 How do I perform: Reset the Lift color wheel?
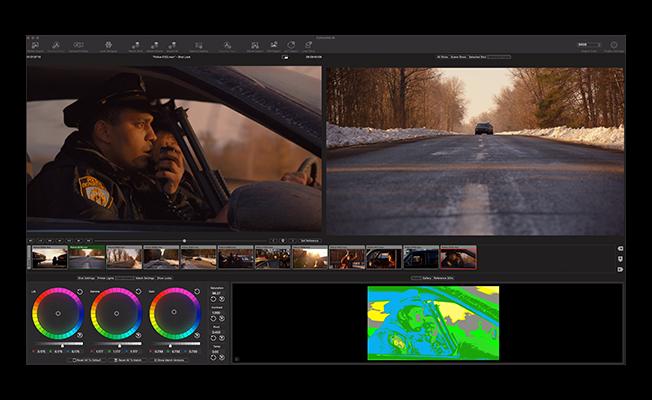(x=80, y=292)
